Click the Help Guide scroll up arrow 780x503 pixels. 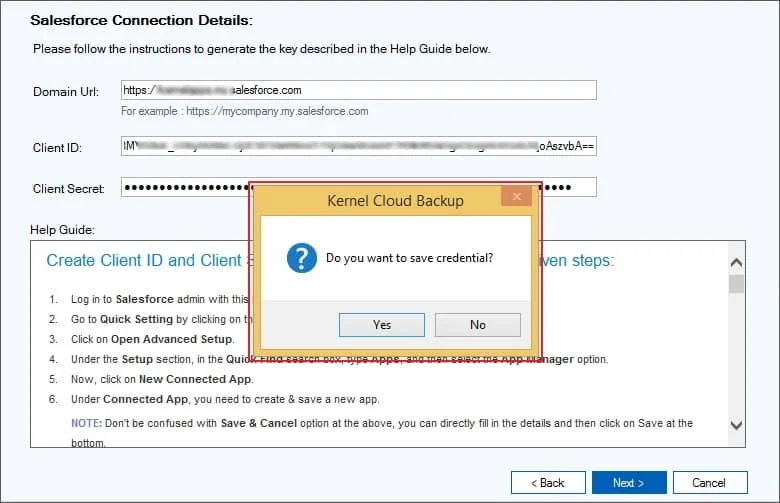click(x=736, y=262)
